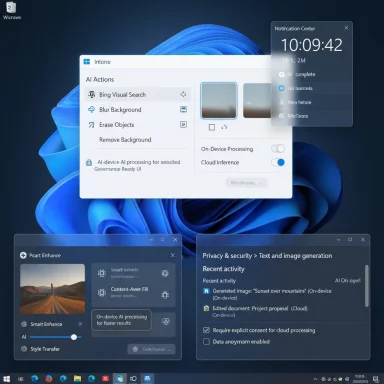Select Erase Objects action
384x384 pixels.
click(138, 125)
